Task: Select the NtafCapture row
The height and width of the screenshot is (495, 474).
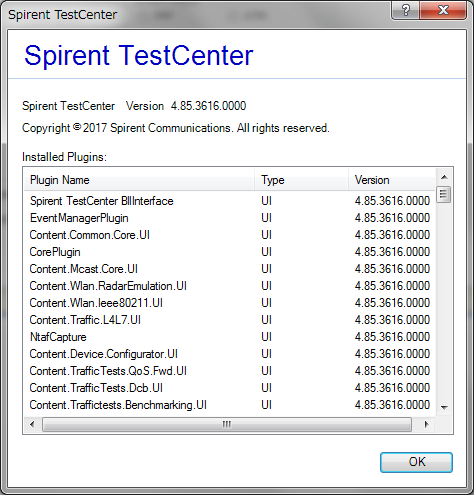Action: click(x=230, y=337)
